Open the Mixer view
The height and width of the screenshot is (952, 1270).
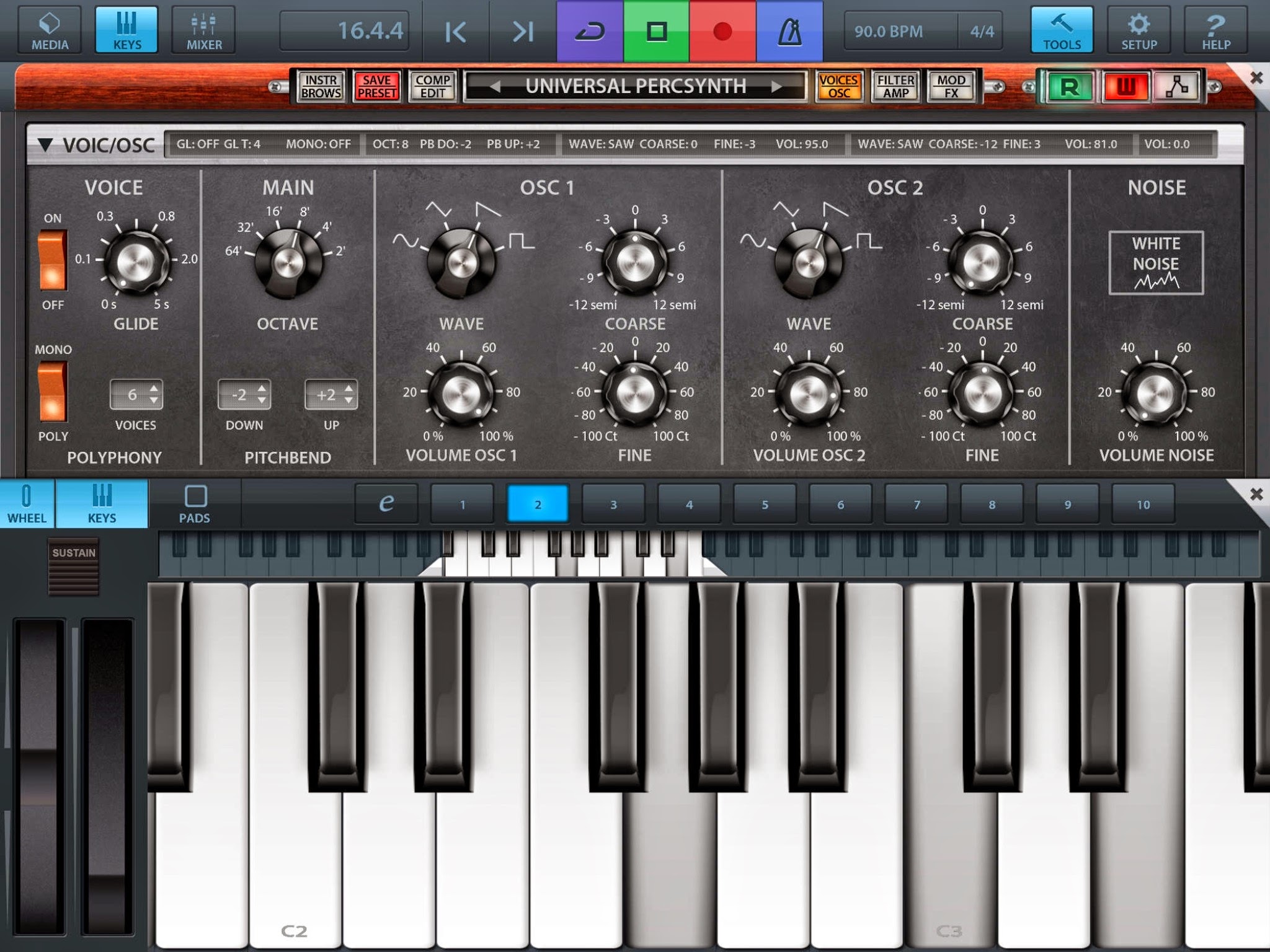pyautogui.click(x=203, y=30)
